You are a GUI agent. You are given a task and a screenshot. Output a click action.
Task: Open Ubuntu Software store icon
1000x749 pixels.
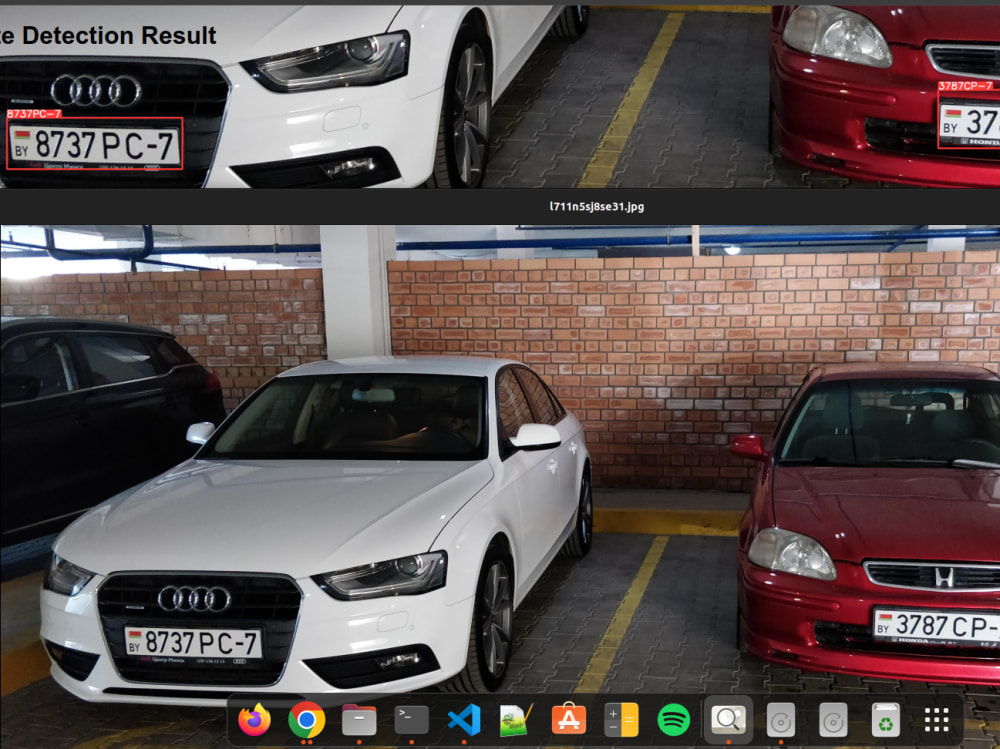coord(569,720)
